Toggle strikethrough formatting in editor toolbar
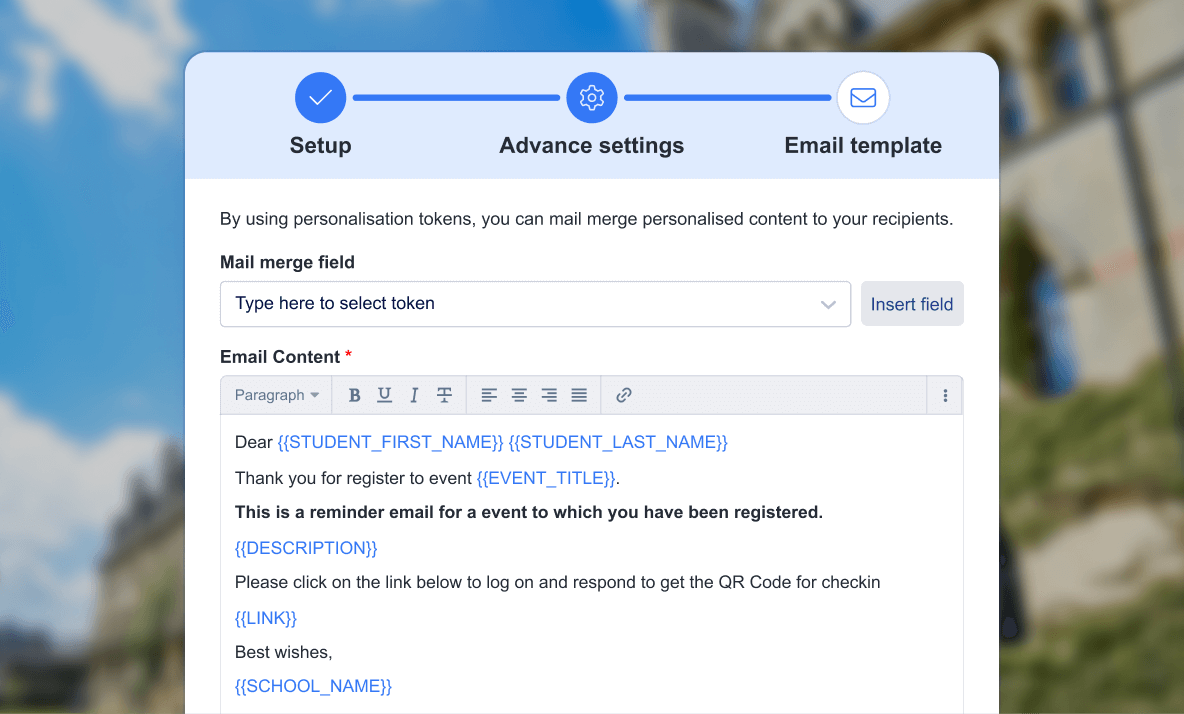This screenshot has height=714, width=1184. coord(444,395)
